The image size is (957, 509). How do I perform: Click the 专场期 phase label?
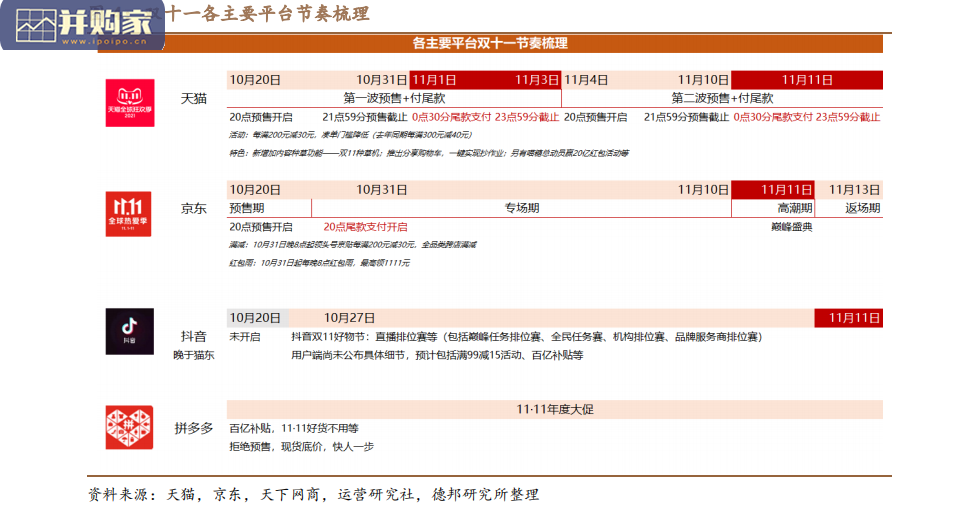coord(522,208)
